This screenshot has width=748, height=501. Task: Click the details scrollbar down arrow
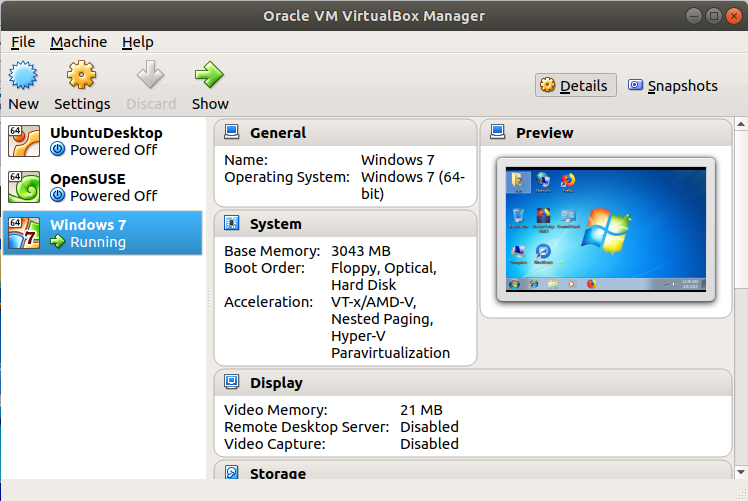click(x=741, y=472)
